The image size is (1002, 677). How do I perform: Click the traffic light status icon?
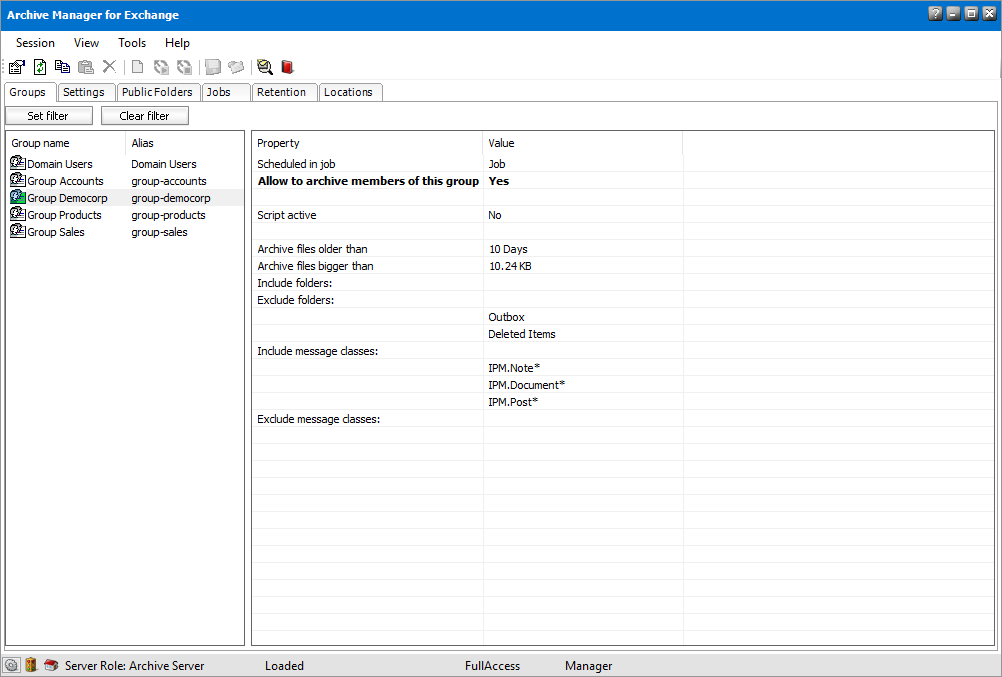tap(31, 665)
